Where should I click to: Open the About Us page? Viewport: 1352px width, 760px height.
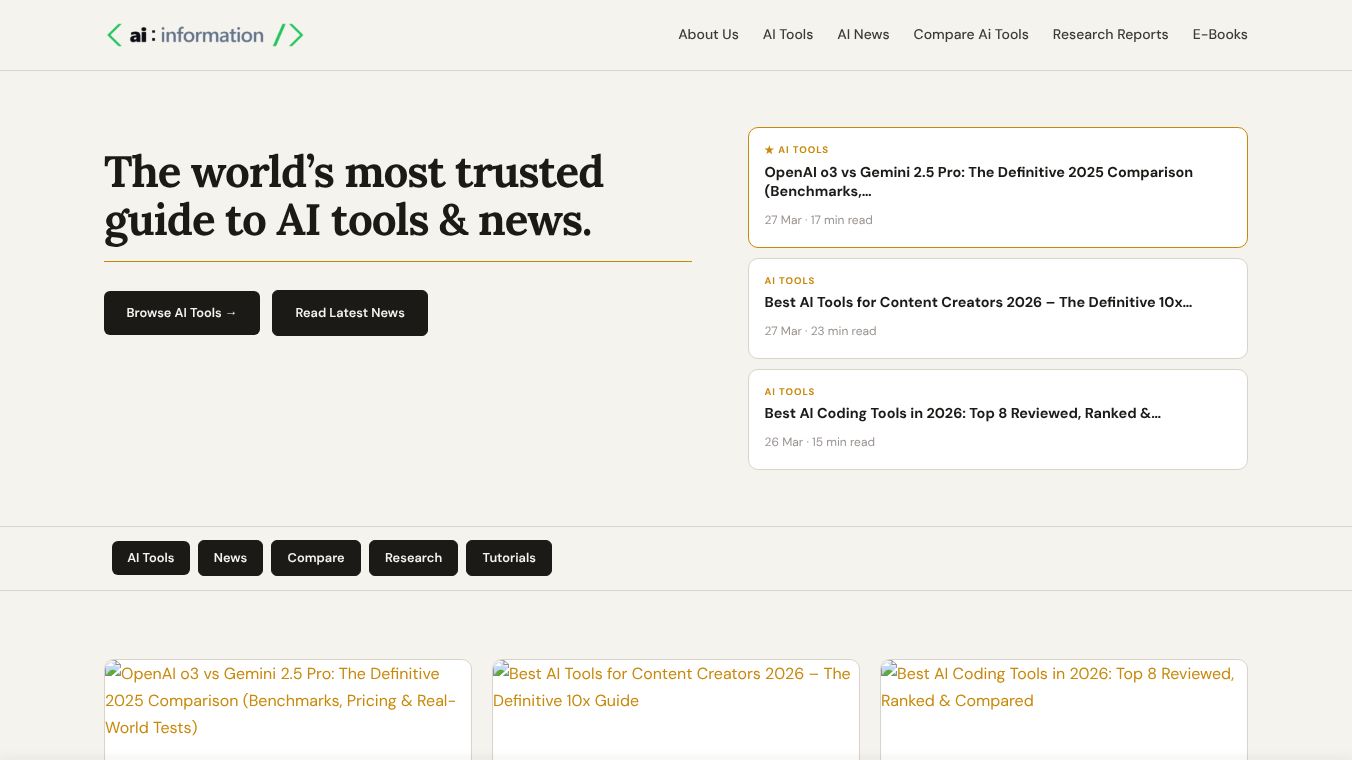point(708,34)
